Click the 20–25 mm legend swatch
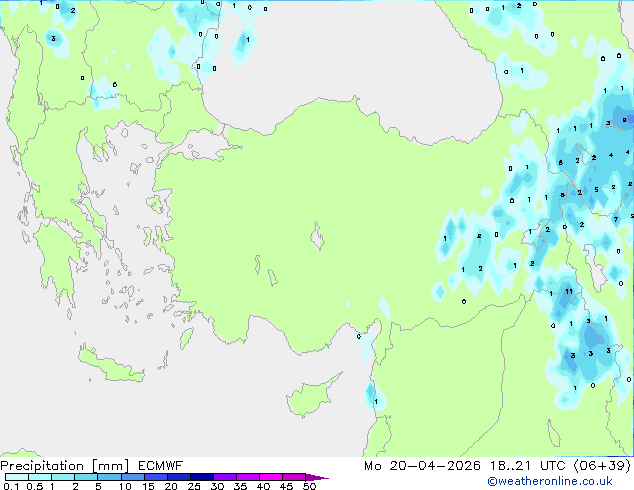The width and height of the screenshot is (634, 490). point(178,477)
